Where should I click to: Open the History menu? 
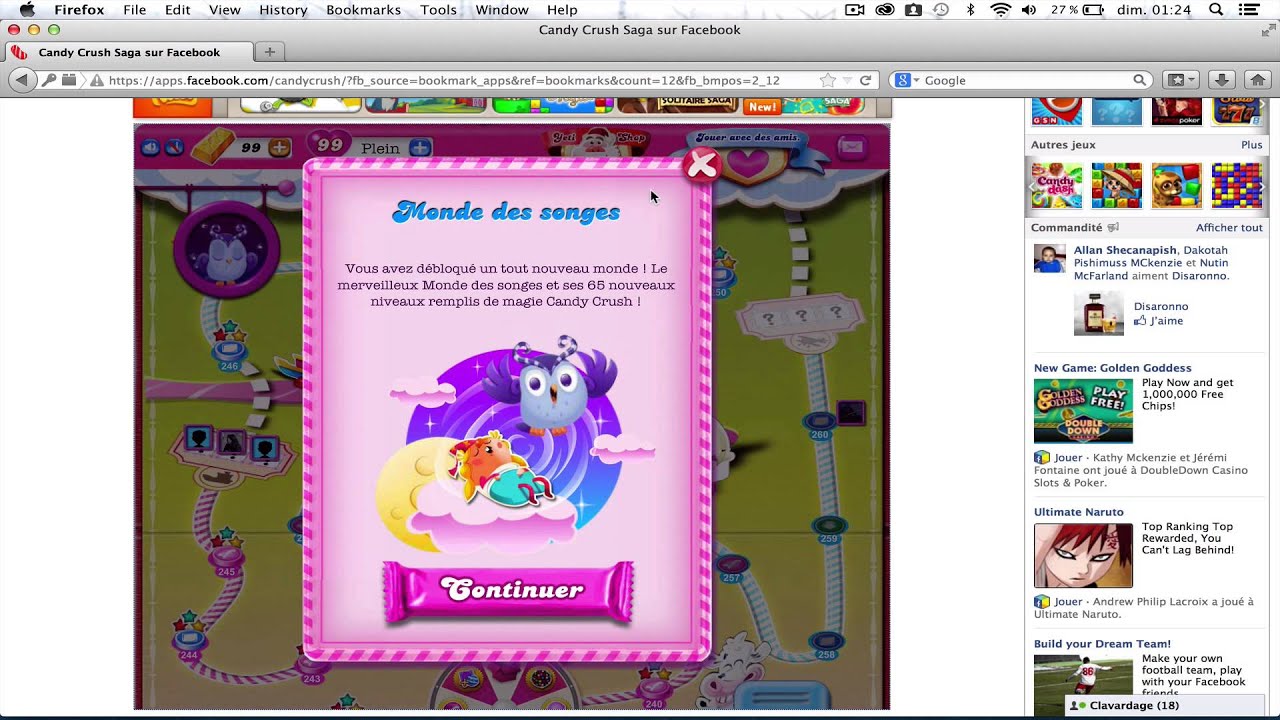[283, 10]
